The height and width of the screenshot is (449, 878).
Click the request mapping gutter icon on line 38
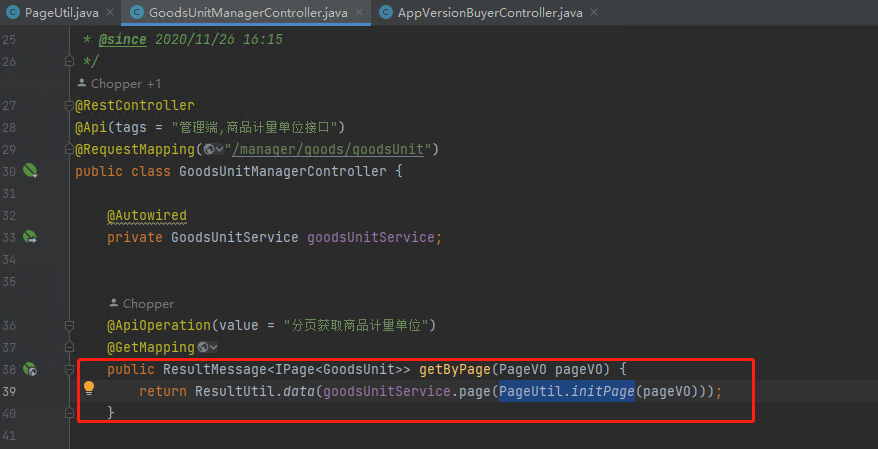30,369
